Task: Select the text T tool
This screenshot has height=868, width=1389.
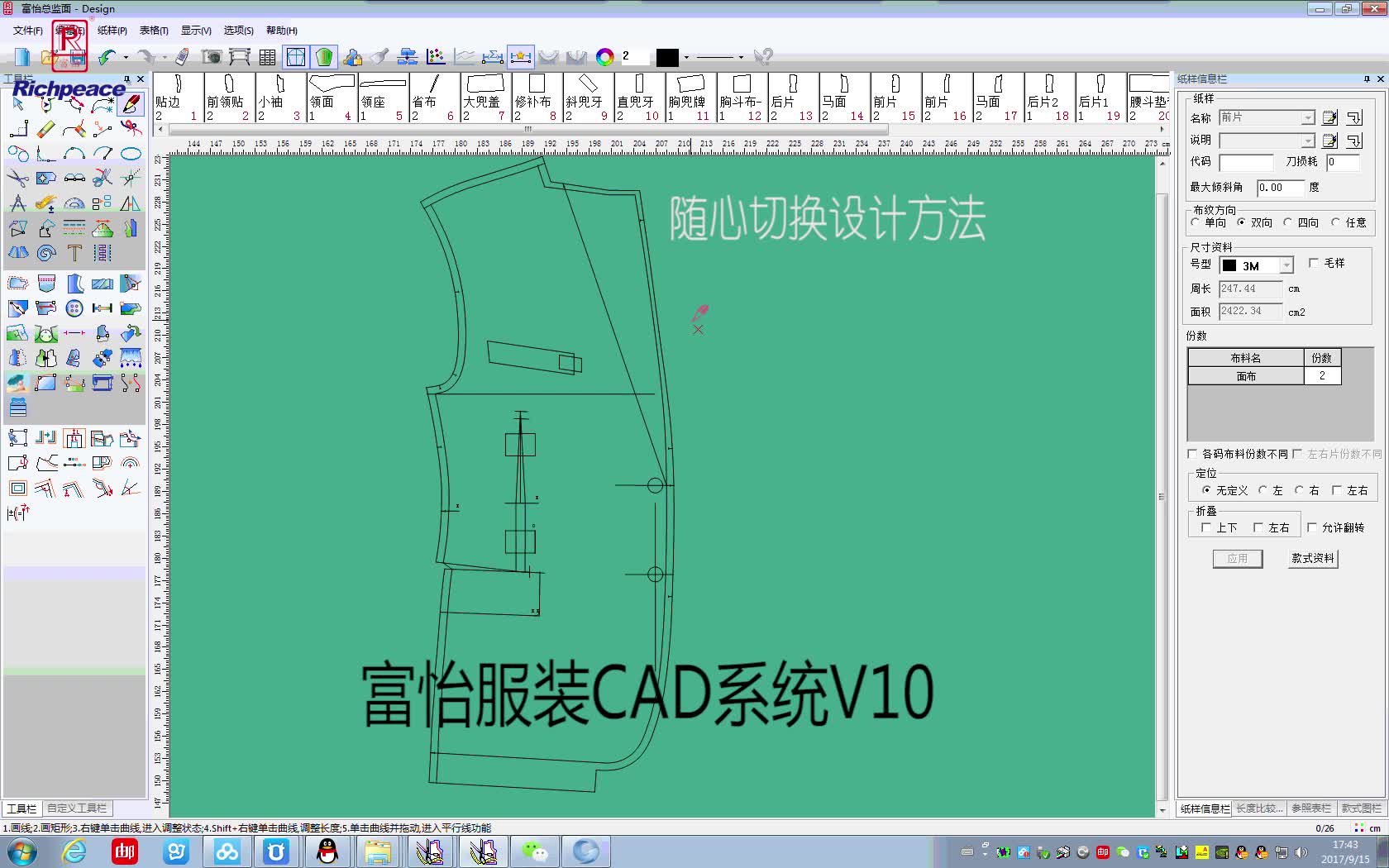Action: (x=74, y=253)
